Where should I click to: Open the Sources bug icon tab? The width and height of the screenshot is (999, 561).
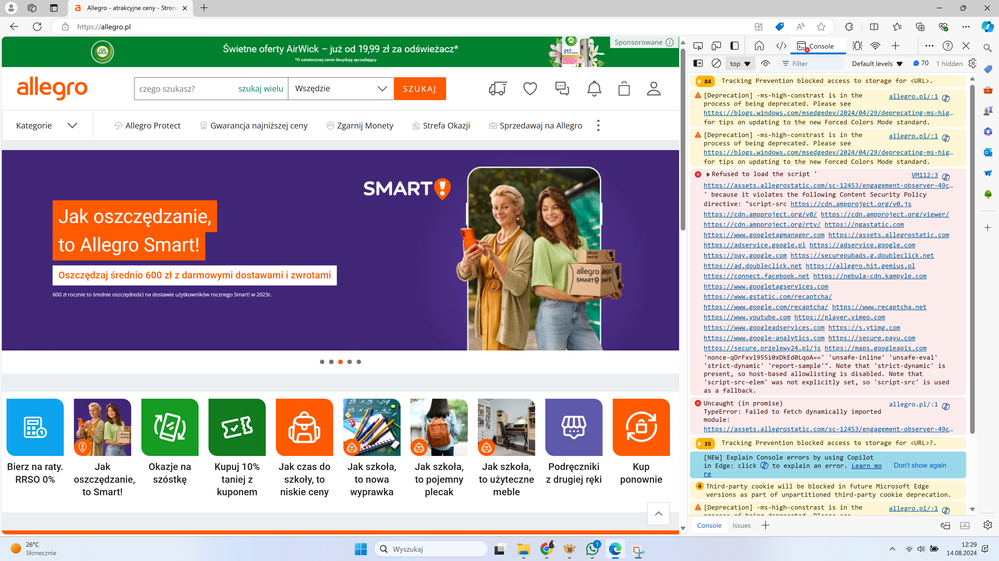click(x=857, y=46)
